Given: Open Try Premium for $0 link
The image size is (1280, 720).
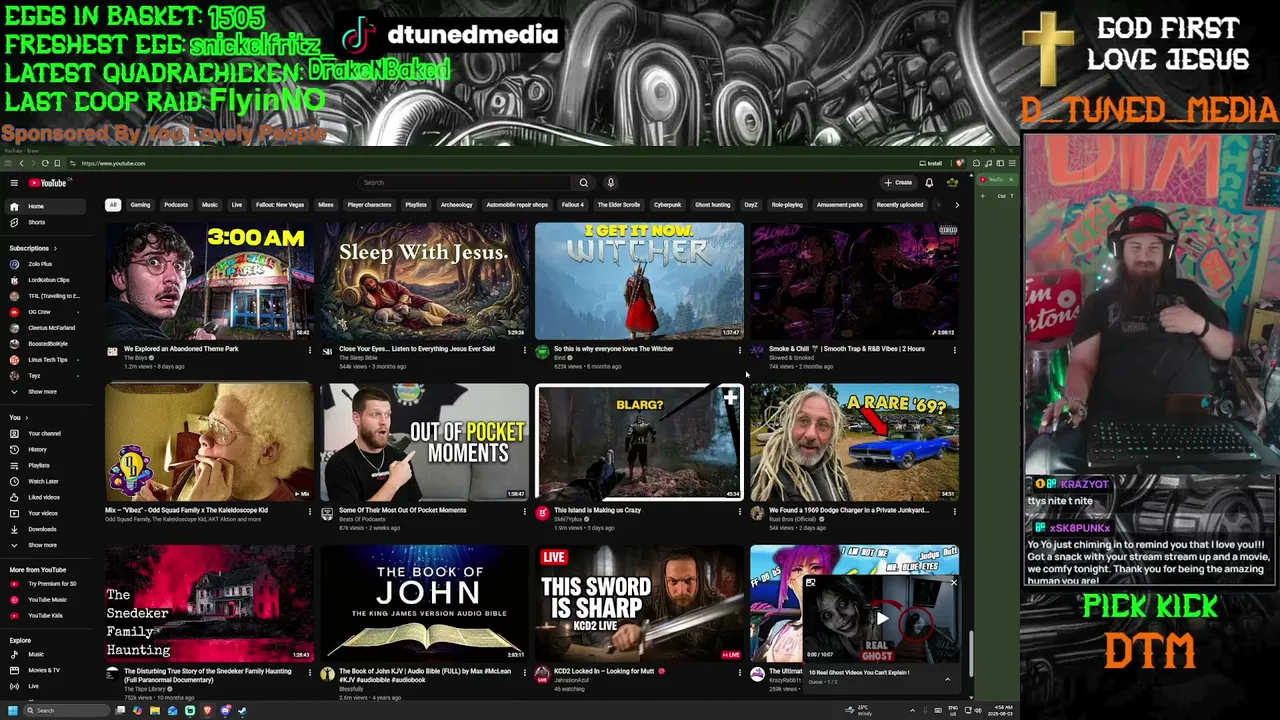Looking at the screenshot, I should 53,583.
